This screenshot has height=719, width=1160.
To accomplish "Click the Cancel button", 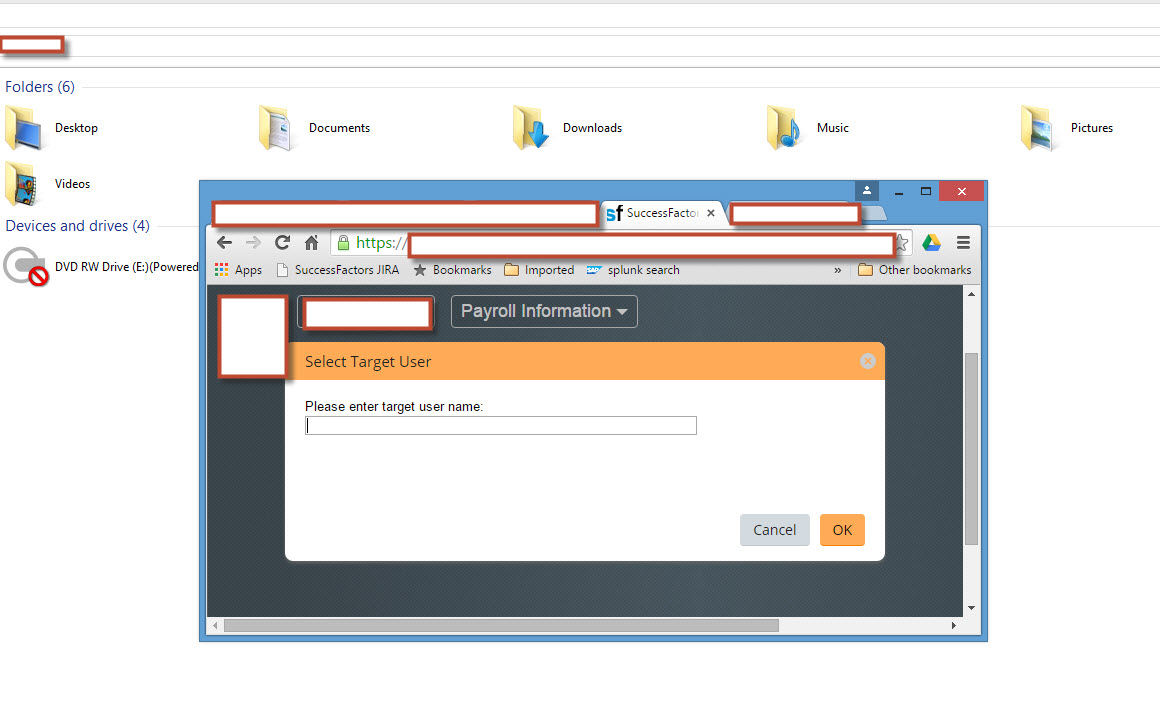I will 775,530.
